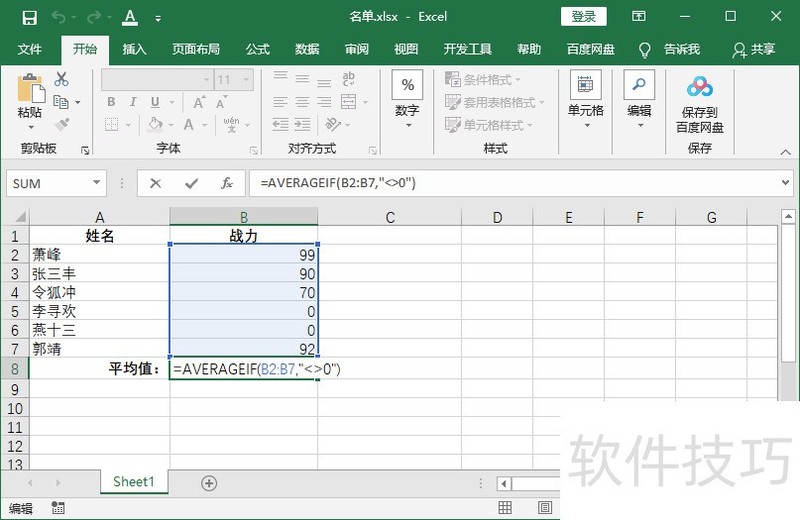The width and height of the screenshot is (800, 520).
Task: Expand the formula bar with the chevron
Action: tap(785, 183)
